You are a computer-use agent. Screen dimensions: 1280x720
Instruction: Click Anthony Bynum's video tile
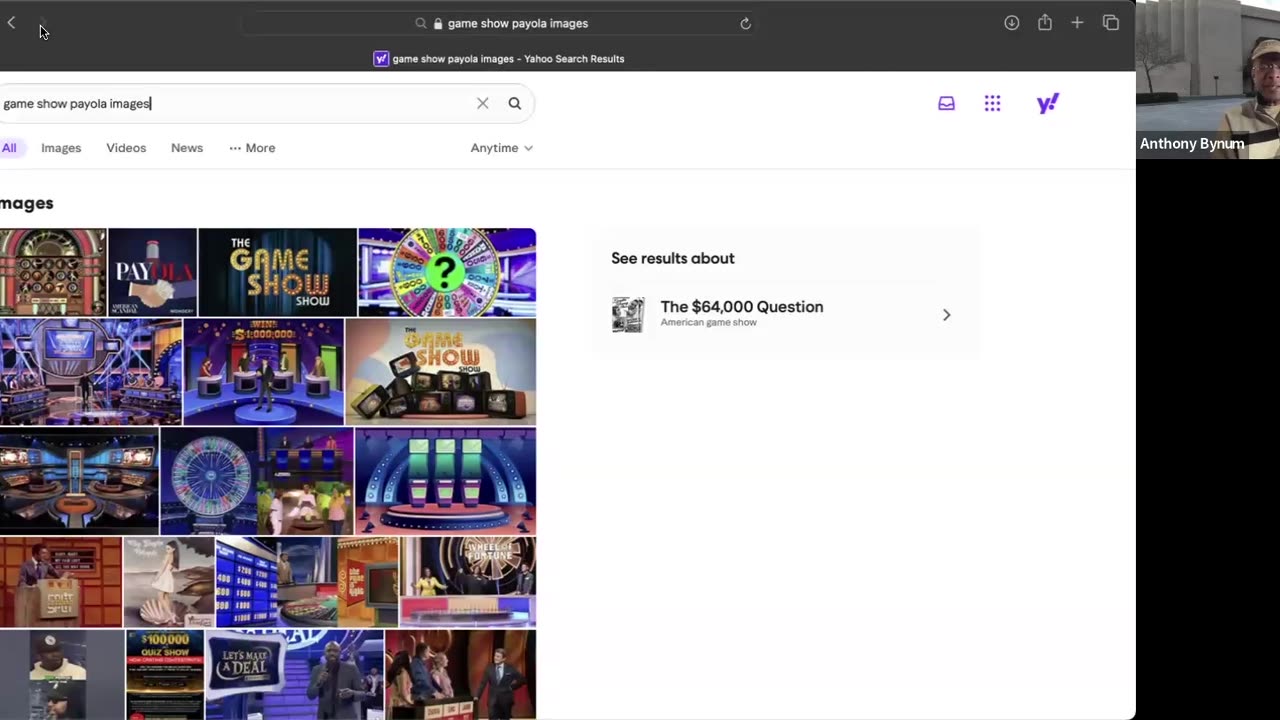point(1208,79)
